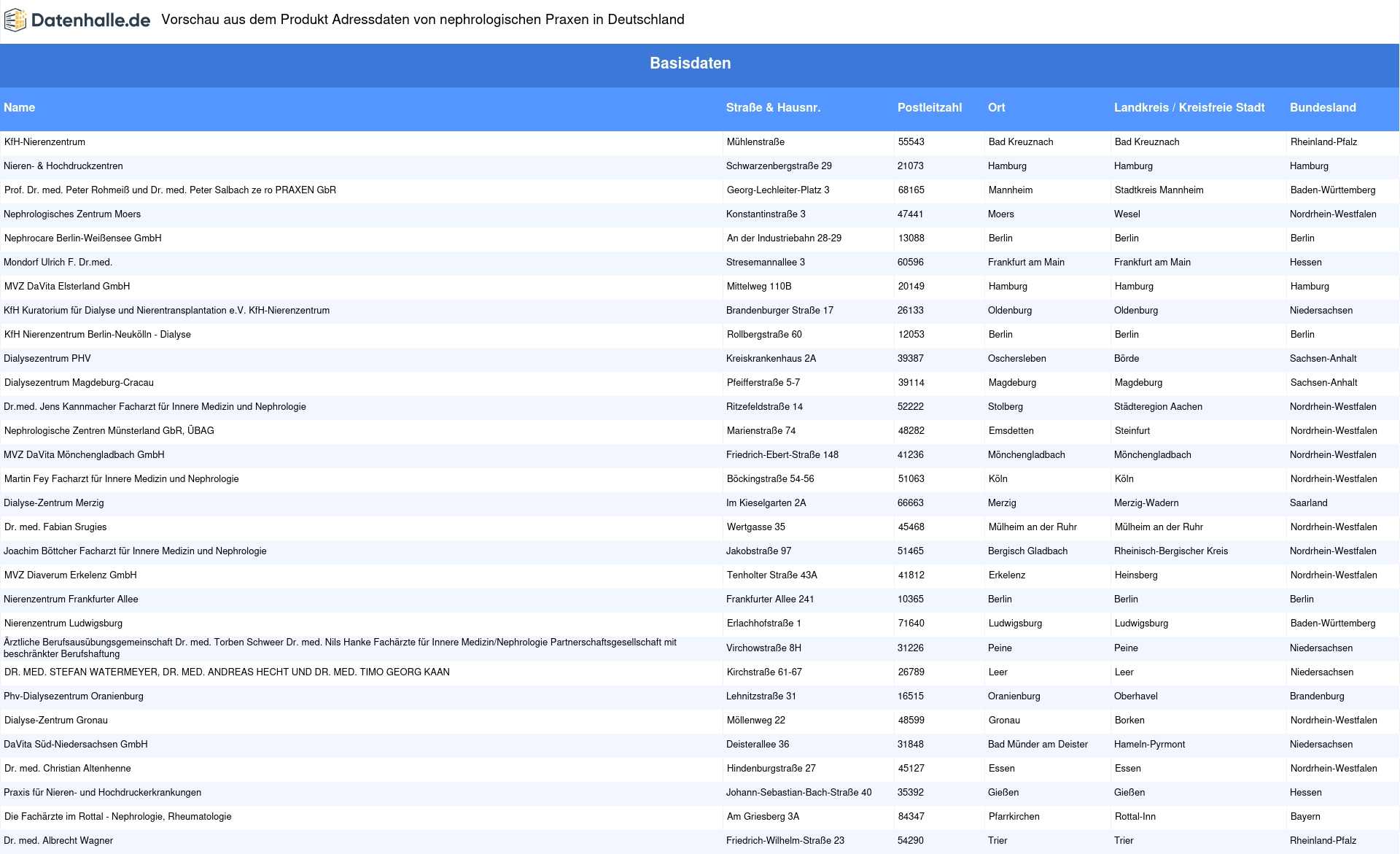Select DaVita Süd-Niedersachsen GmbH
The width and height of the screenshot is (1400, 854).
(76, 745)
